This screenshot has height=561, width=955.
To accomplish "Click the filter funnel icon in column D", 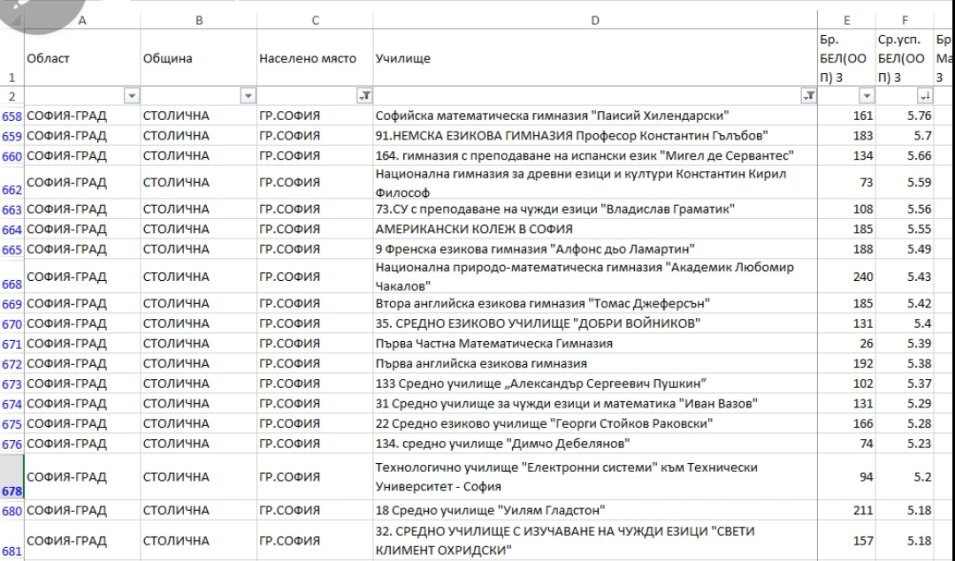I will click(809, 95).
